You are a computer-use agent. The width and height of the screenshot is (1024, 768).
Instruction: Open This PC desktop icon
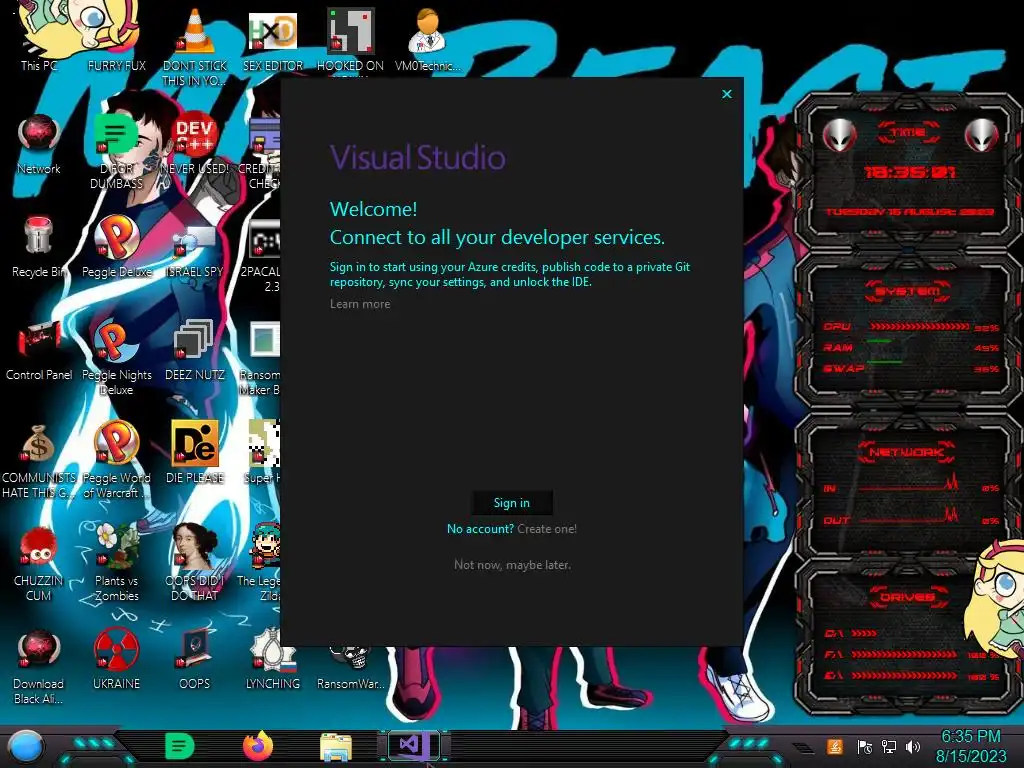pos(39,39)
